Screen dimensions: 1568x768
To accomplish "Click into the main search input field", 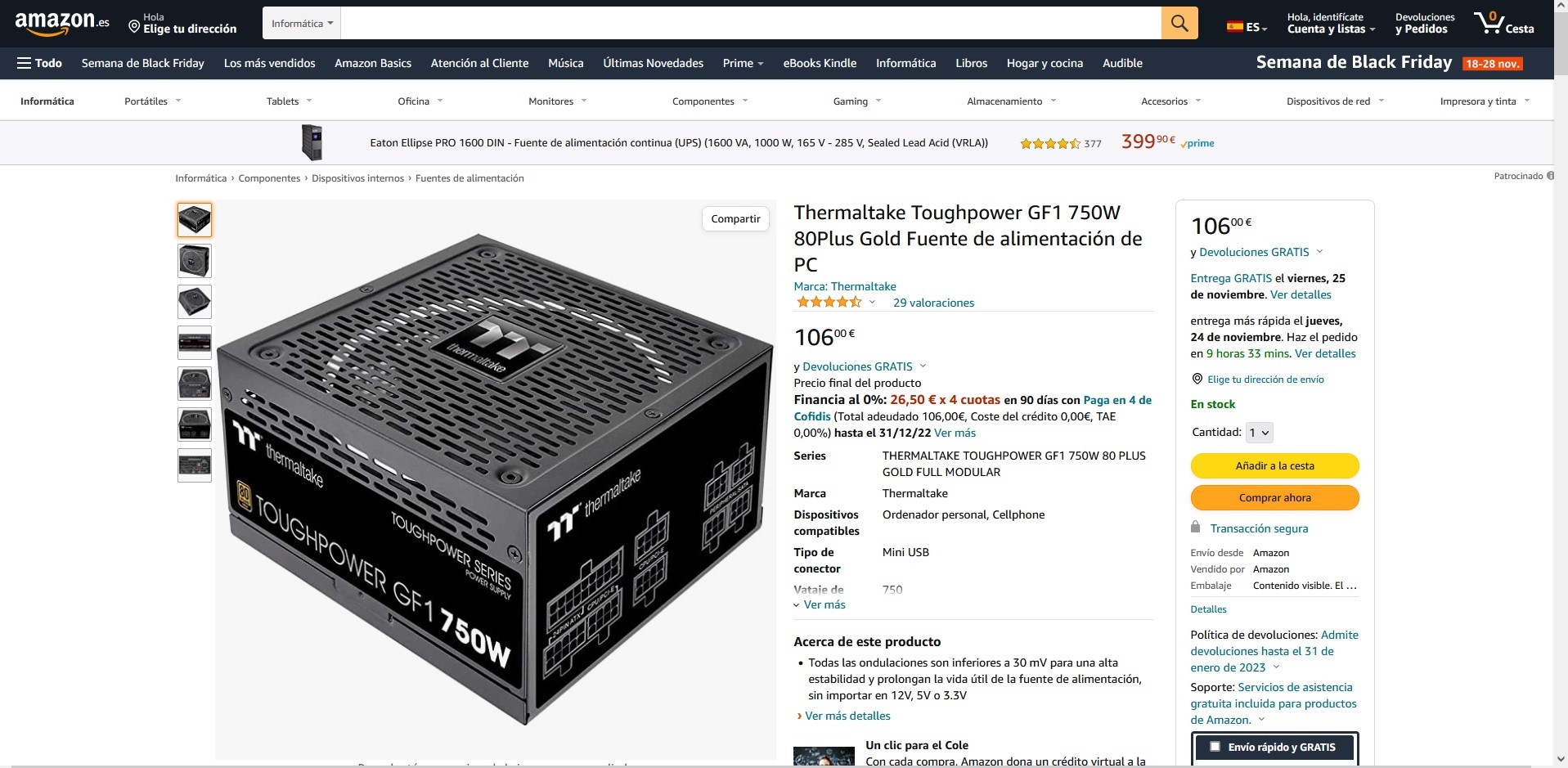I will tap(750, 23).
